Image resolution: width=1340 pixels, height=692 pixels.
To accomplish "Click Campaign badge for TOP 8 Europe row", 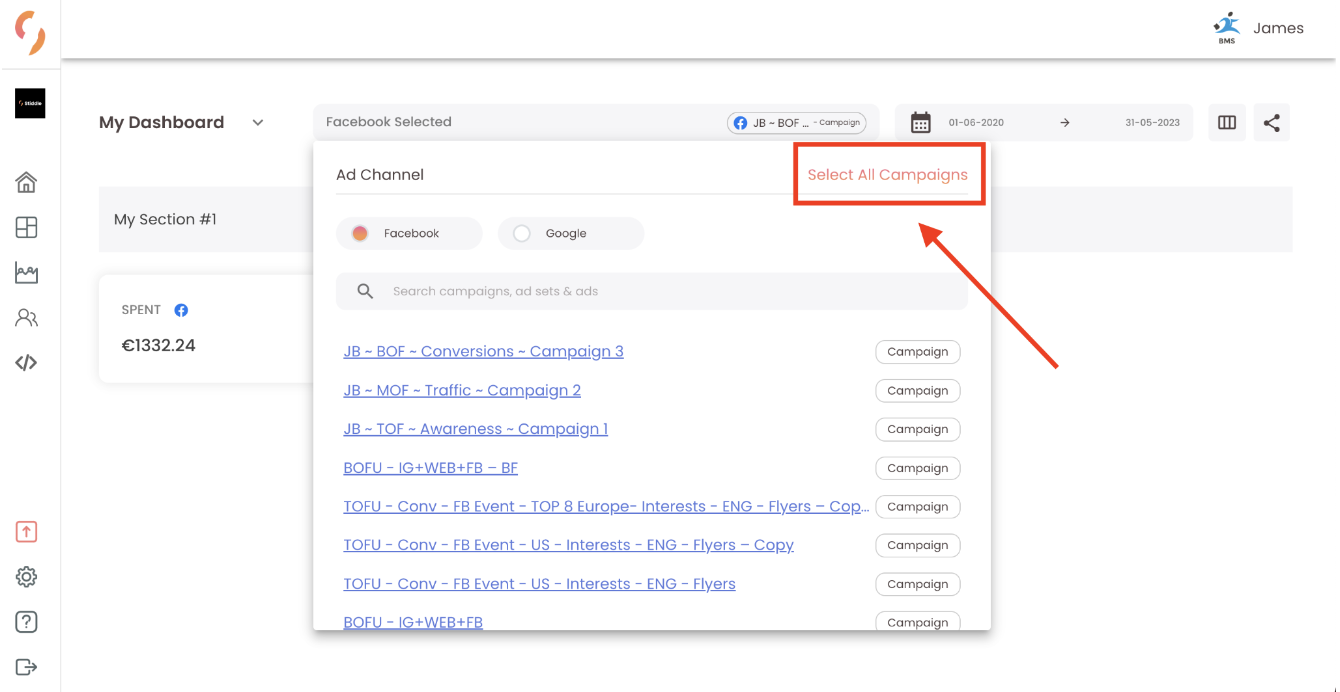I will point(918,507).
